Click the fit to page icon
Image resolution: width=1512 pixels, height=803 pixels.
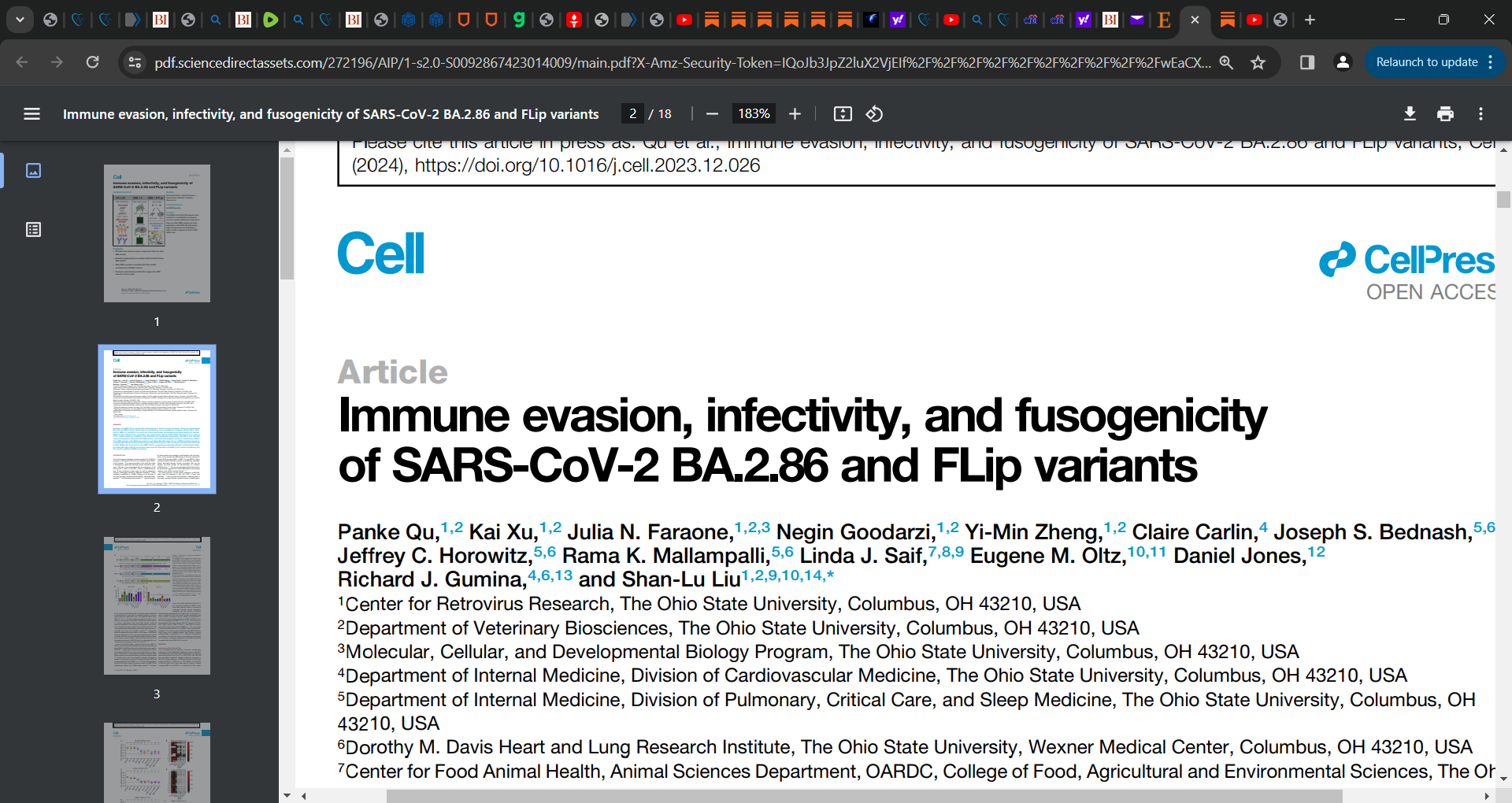click(843, 114)
